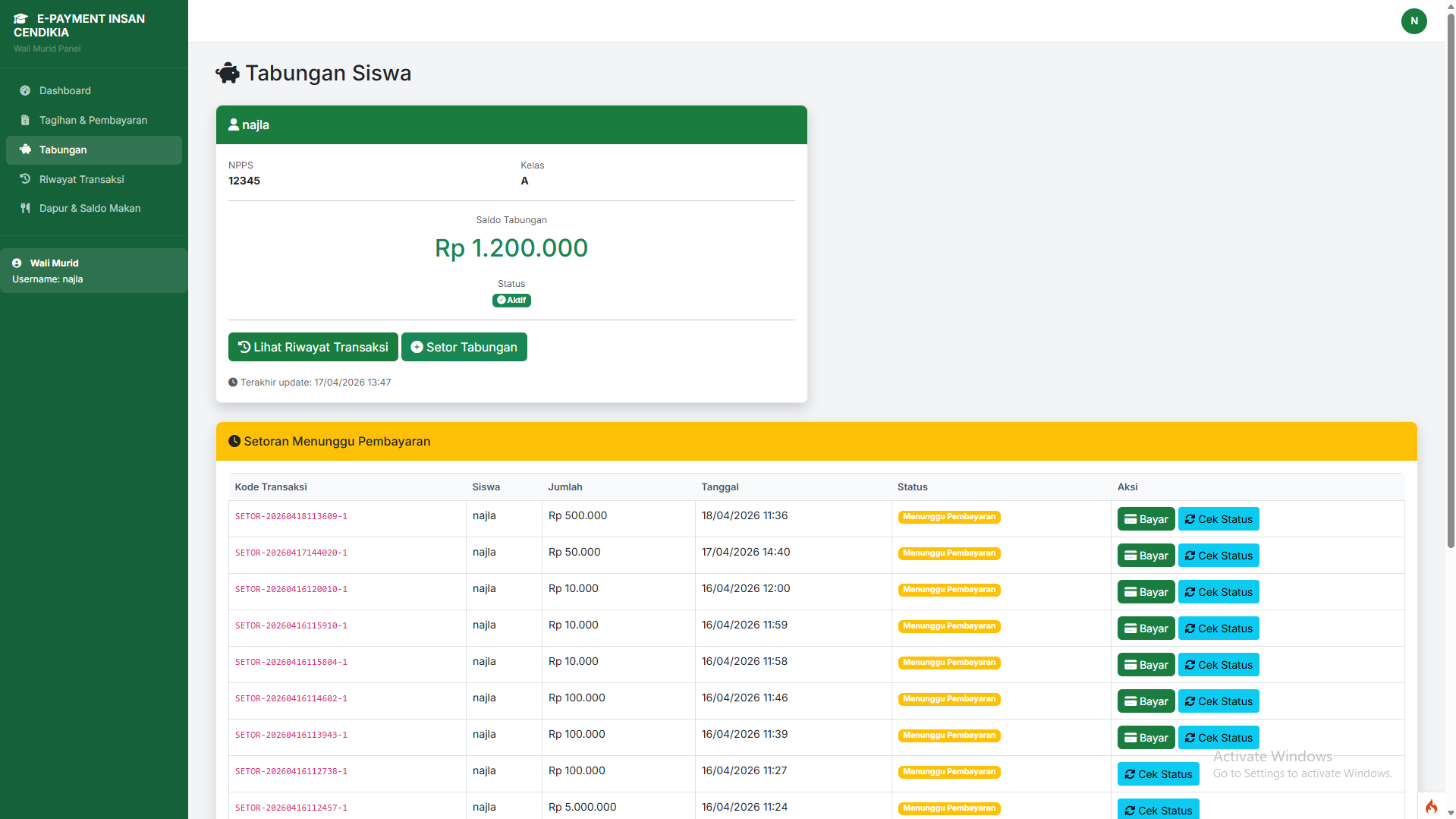This screenshot has width=1456, height=819.
Task: Click the Wali Murid user circle icon
Action: [17, 263]
